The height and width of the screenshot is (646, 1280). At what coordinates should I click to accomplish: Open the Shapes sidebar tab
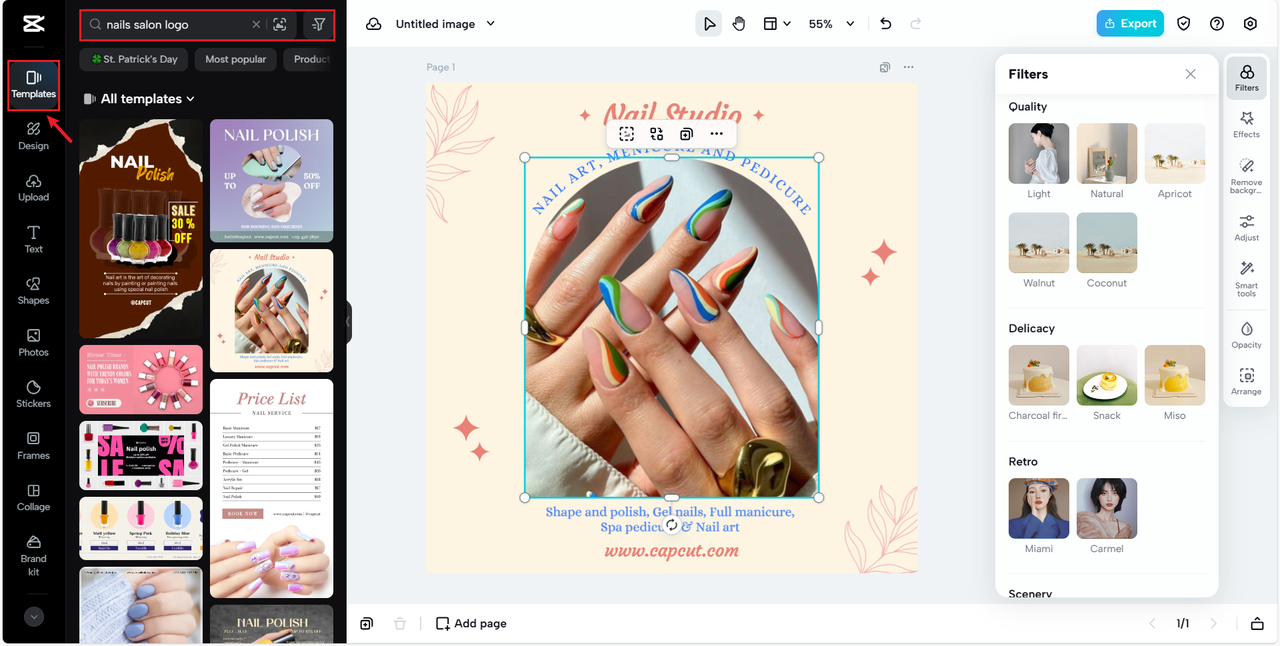tap(33, 291)
